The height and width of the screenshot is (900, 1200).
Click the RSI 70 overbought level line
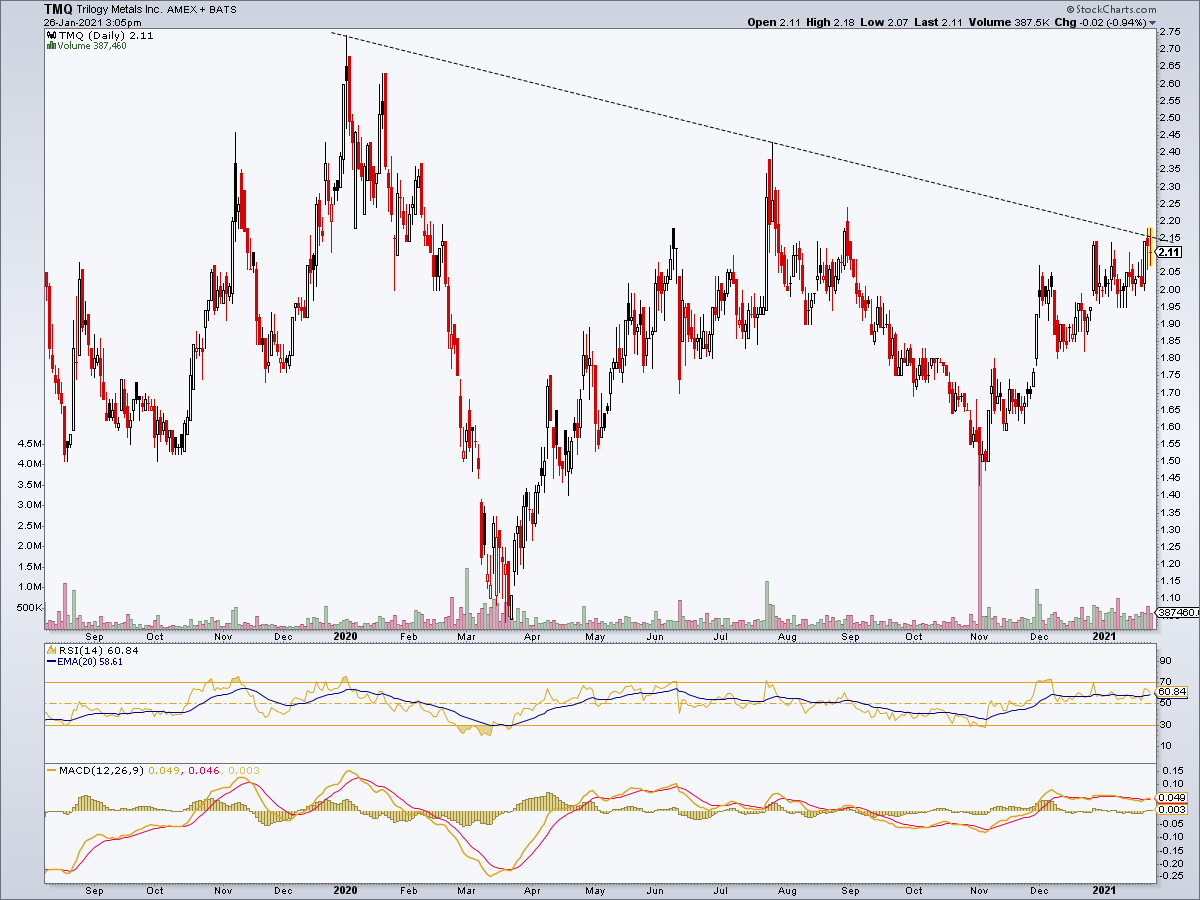click(x=598, y=682)
